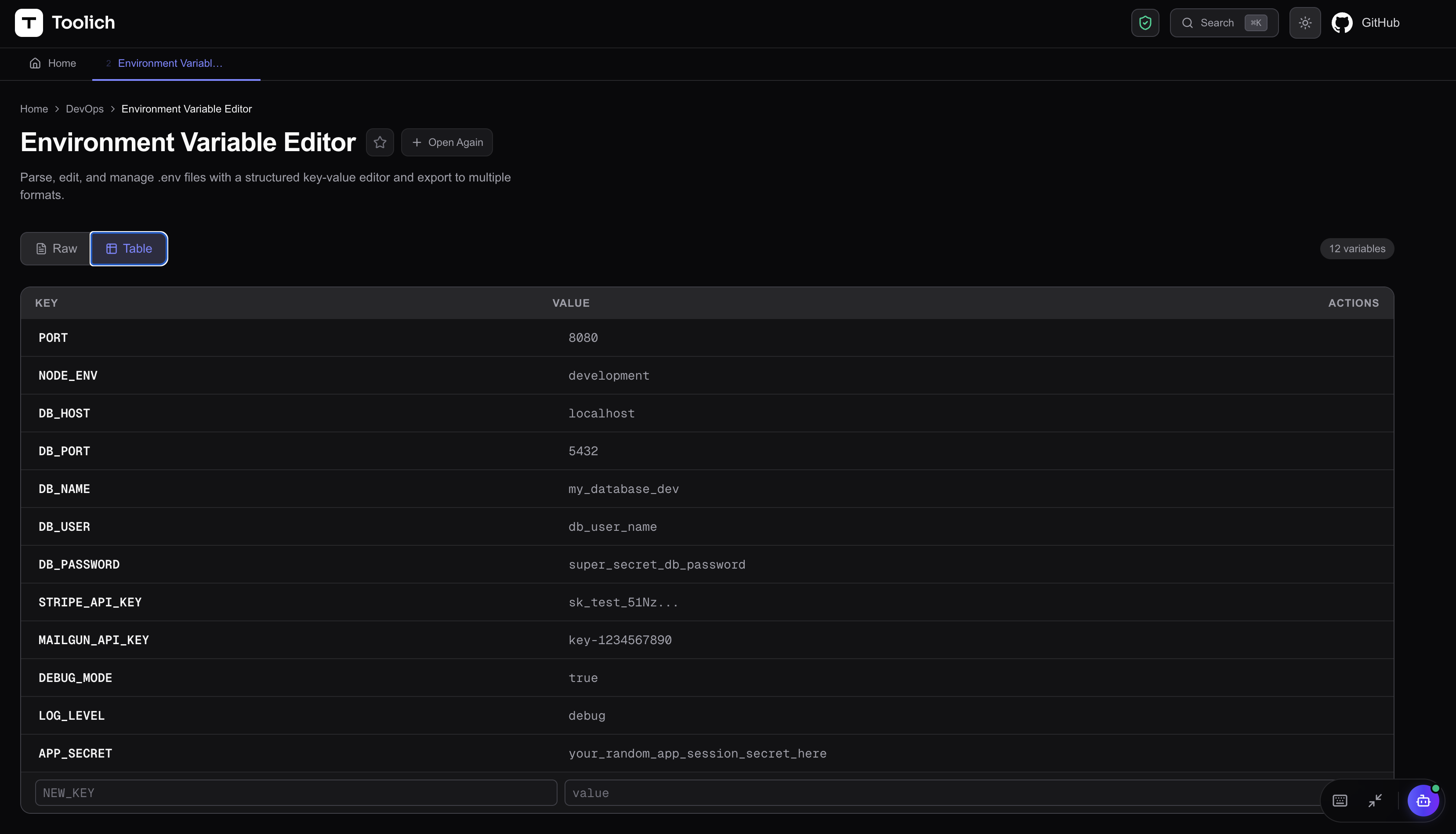Select the LOG_LEVEL key cell
This screenshot has height=834, width=1456.
click(x=72, y=716)
